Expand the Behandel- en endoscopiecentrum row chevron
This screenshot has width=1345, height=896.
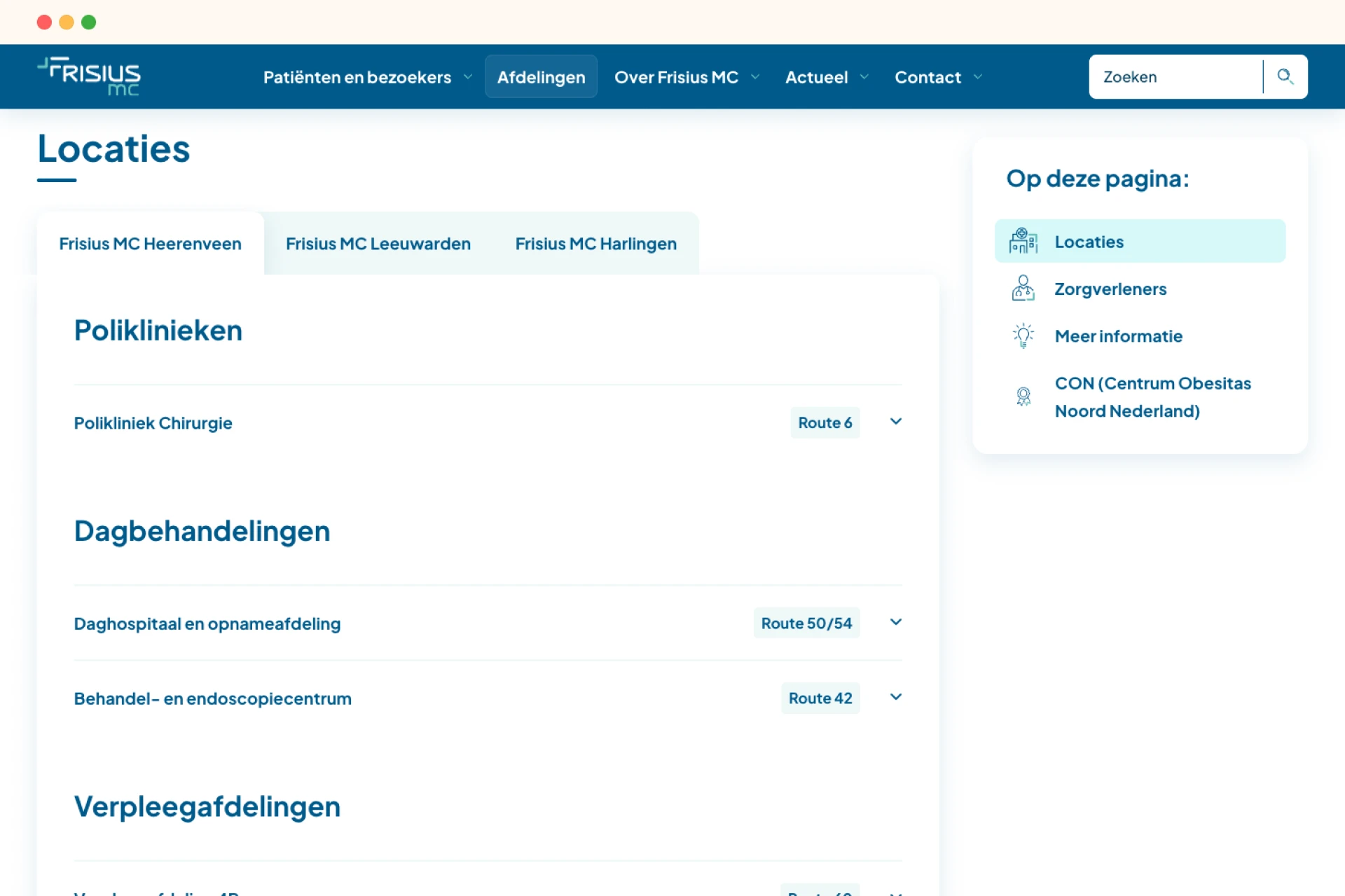[895, 697]
